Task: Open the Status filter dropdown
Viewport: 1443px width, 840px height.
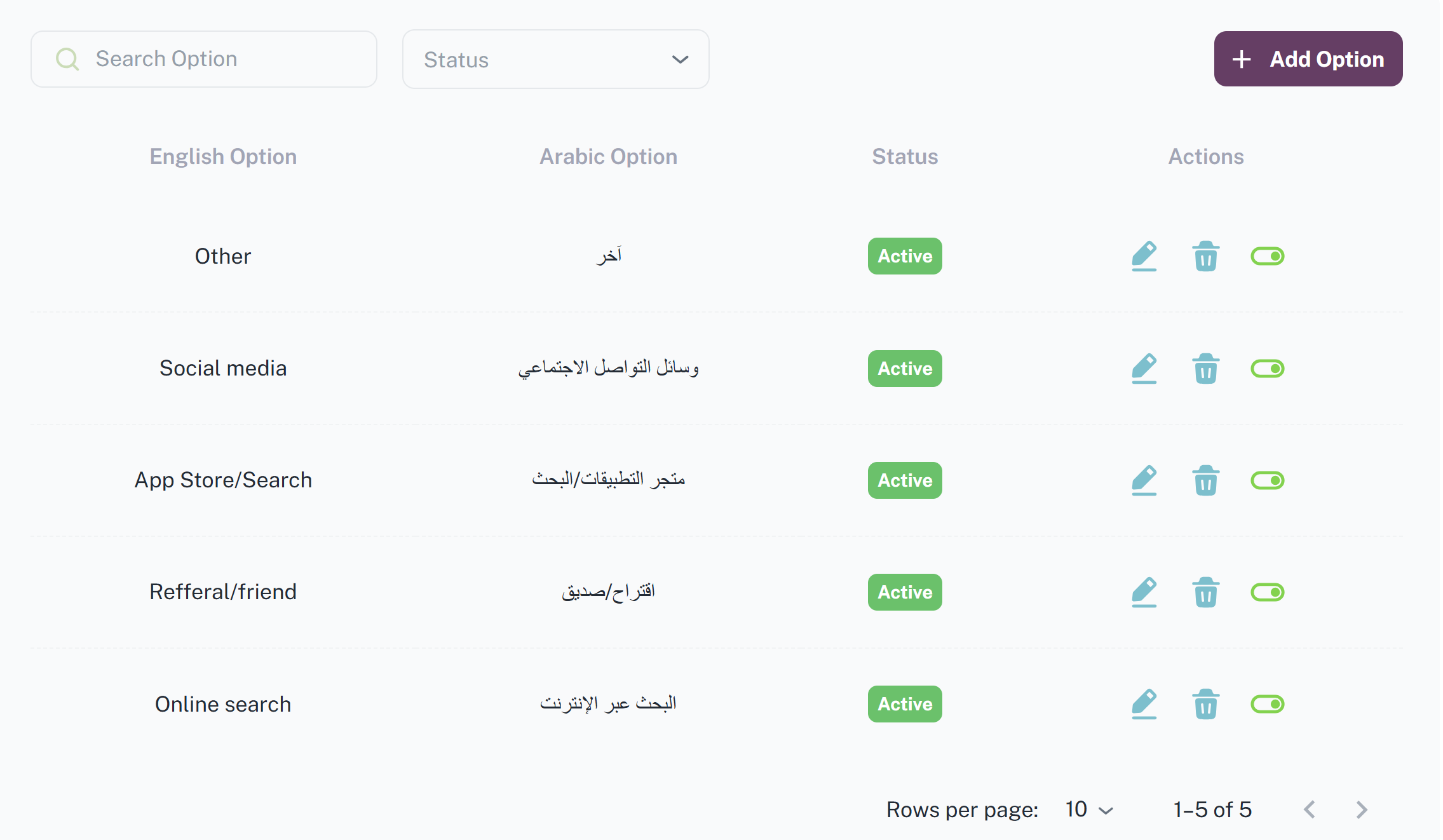Action: pyautogui.click(x=555, y=59)
